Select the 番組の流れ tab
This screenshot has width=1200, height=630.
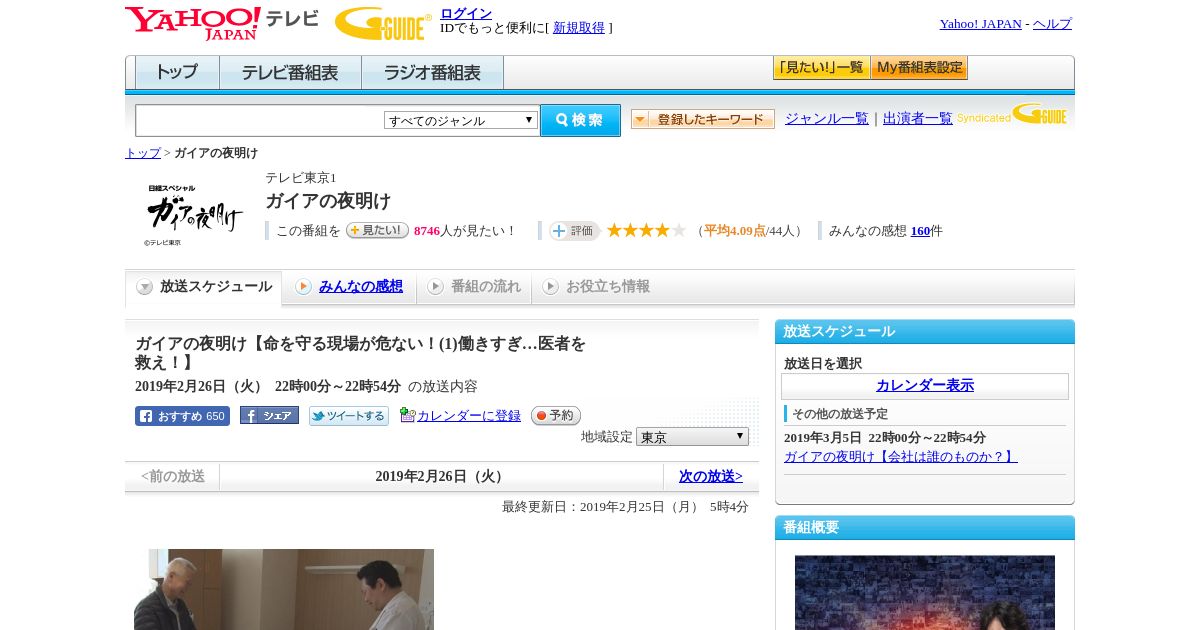[x=474, y=287]
